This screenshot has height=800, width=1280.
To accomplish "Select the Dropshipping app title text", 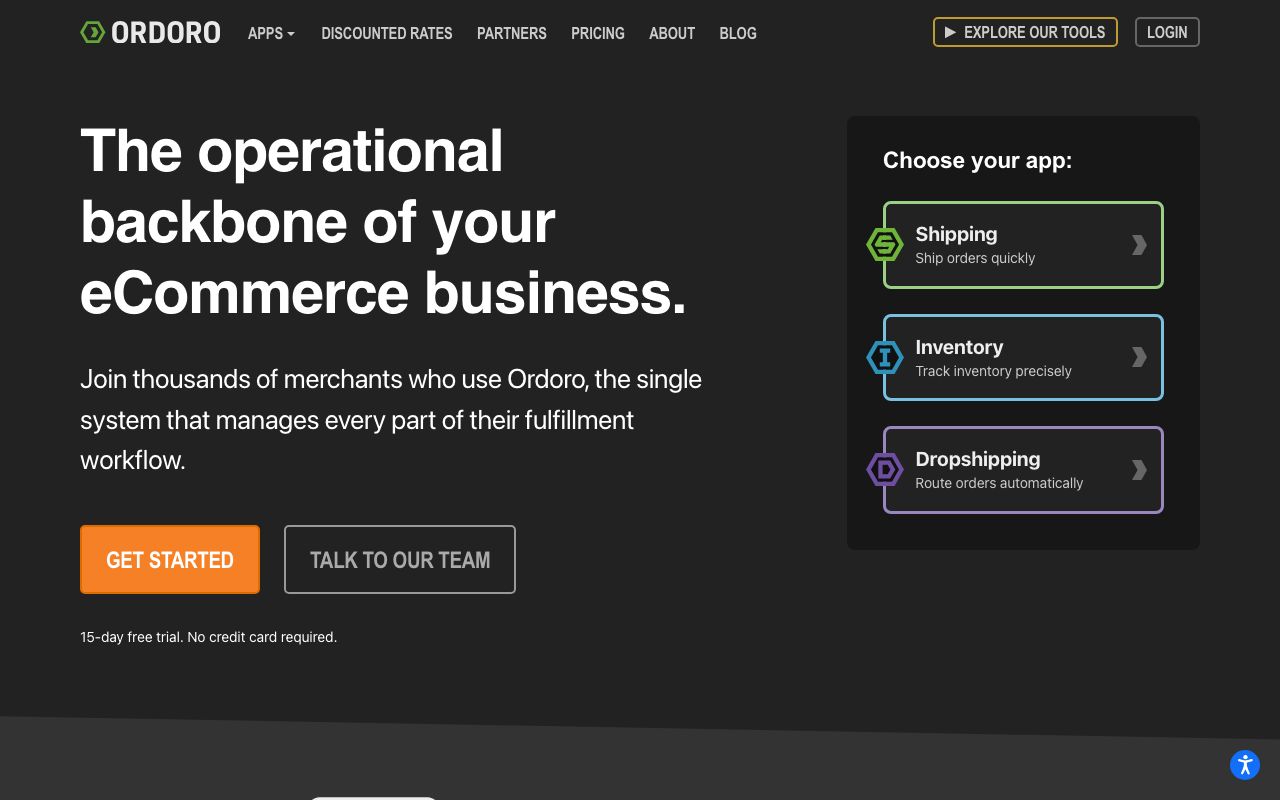I will point(977,459).
